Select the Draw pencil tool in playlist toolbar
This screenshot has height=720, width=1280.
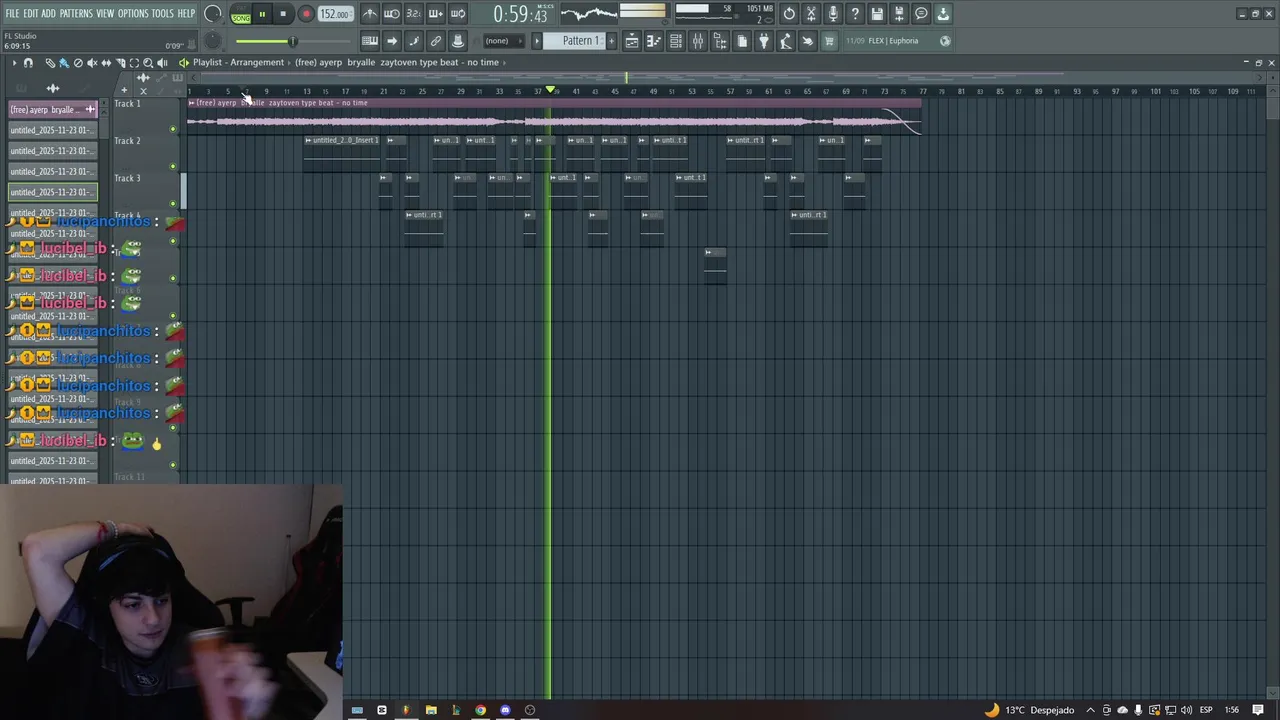pos(50,63)
